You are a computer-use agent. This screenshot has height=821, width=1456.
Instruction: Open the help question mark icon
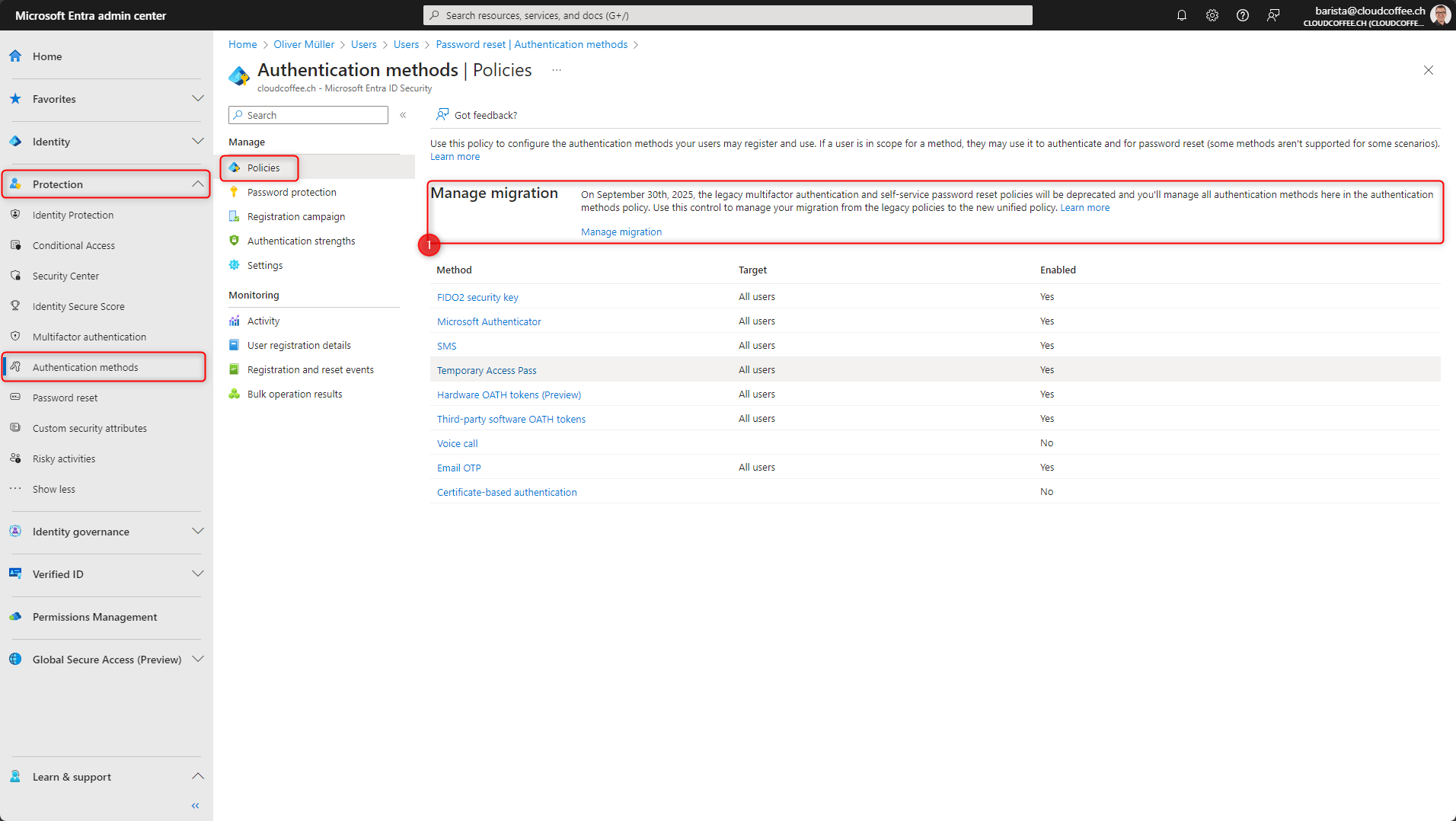tap(1243, 15)
